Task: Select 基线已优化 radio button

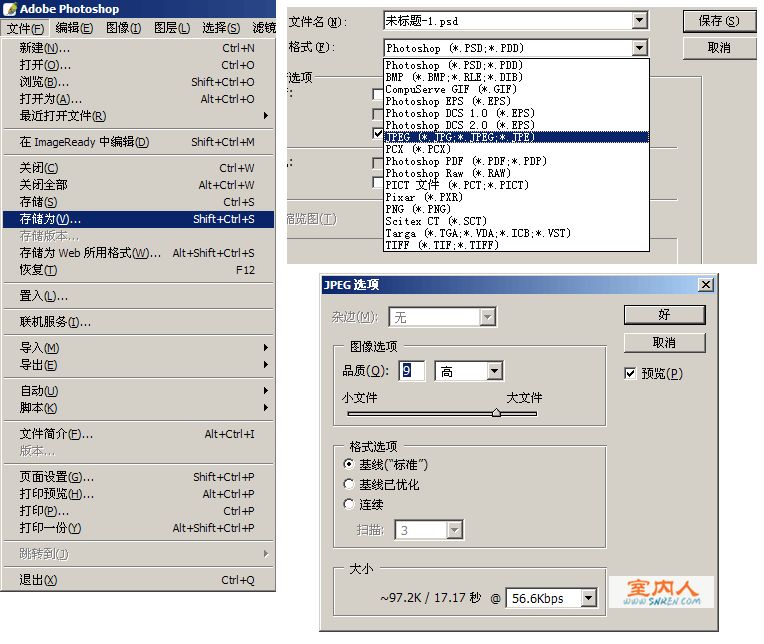Action: [349, 484]
